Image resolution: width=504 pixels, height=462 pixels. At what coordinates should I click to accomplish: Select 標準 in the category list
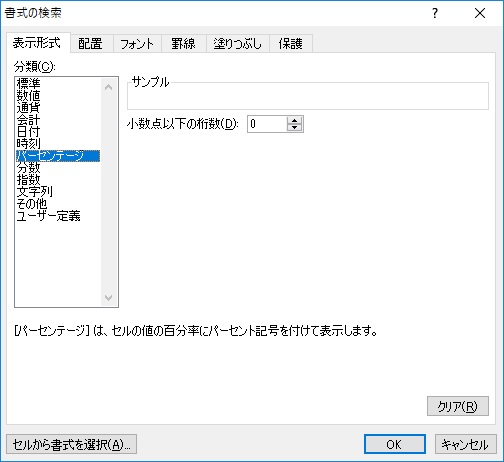coord(29,83)
